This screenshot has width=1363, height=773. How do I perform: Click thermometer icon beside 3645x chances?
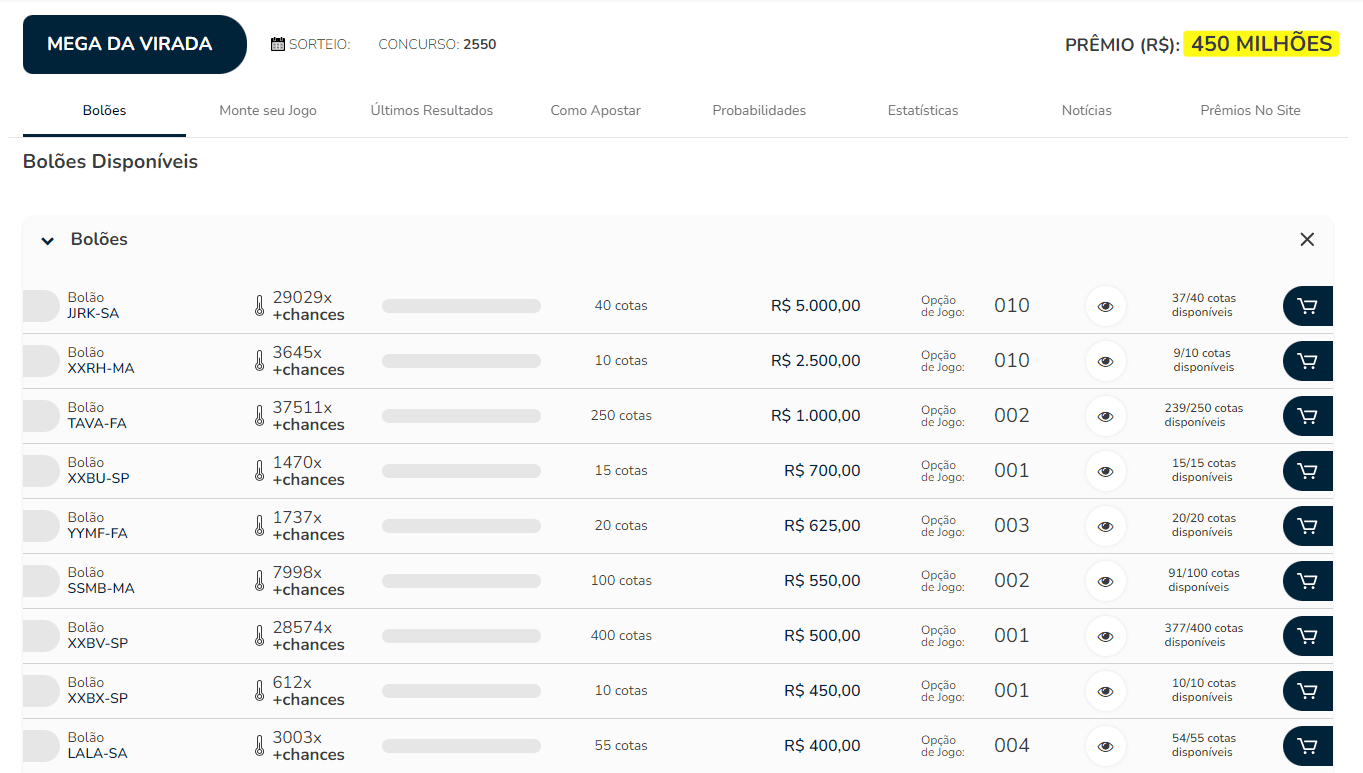[x=259, y=361]
